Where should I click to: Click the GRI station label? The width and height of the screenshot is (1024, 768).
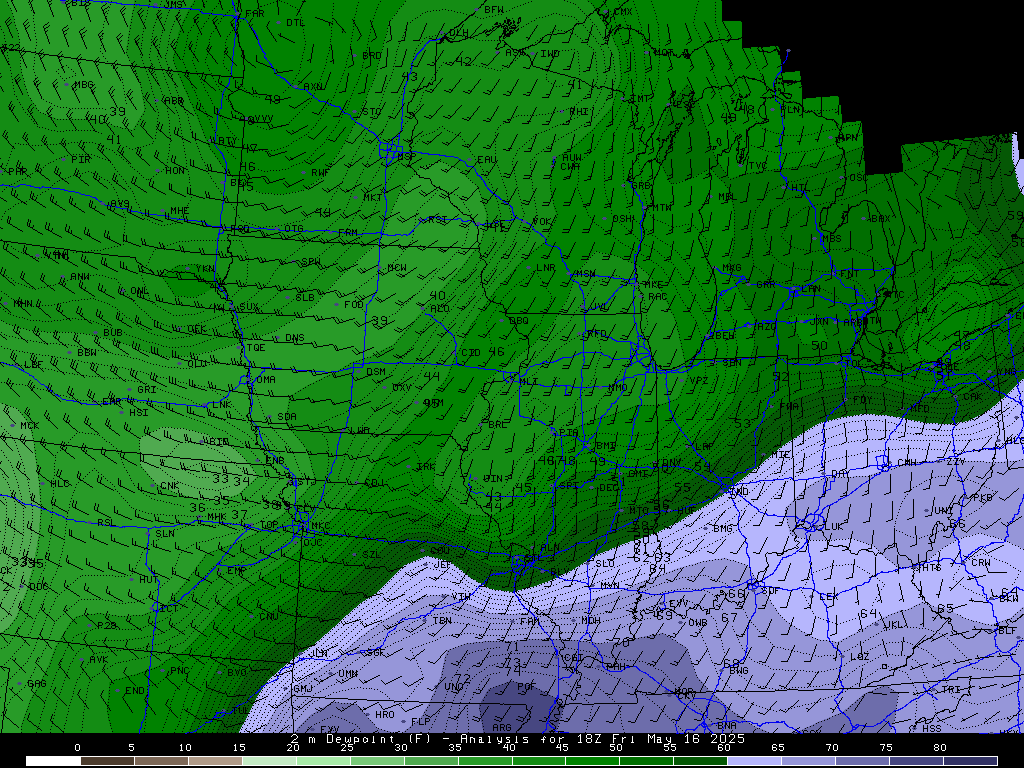[x=146, y=390]
